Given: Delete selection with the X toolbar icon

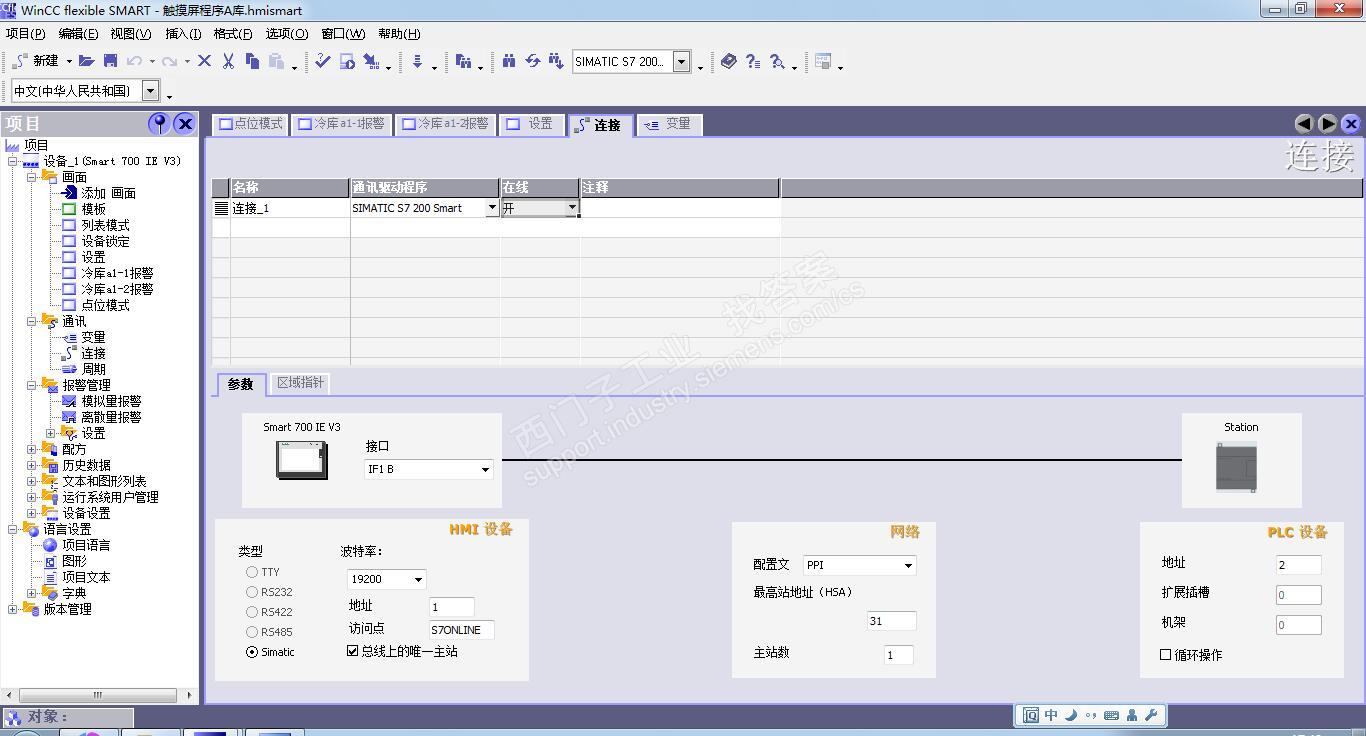Looking at the screenshot, I should (x=204, y=61).
